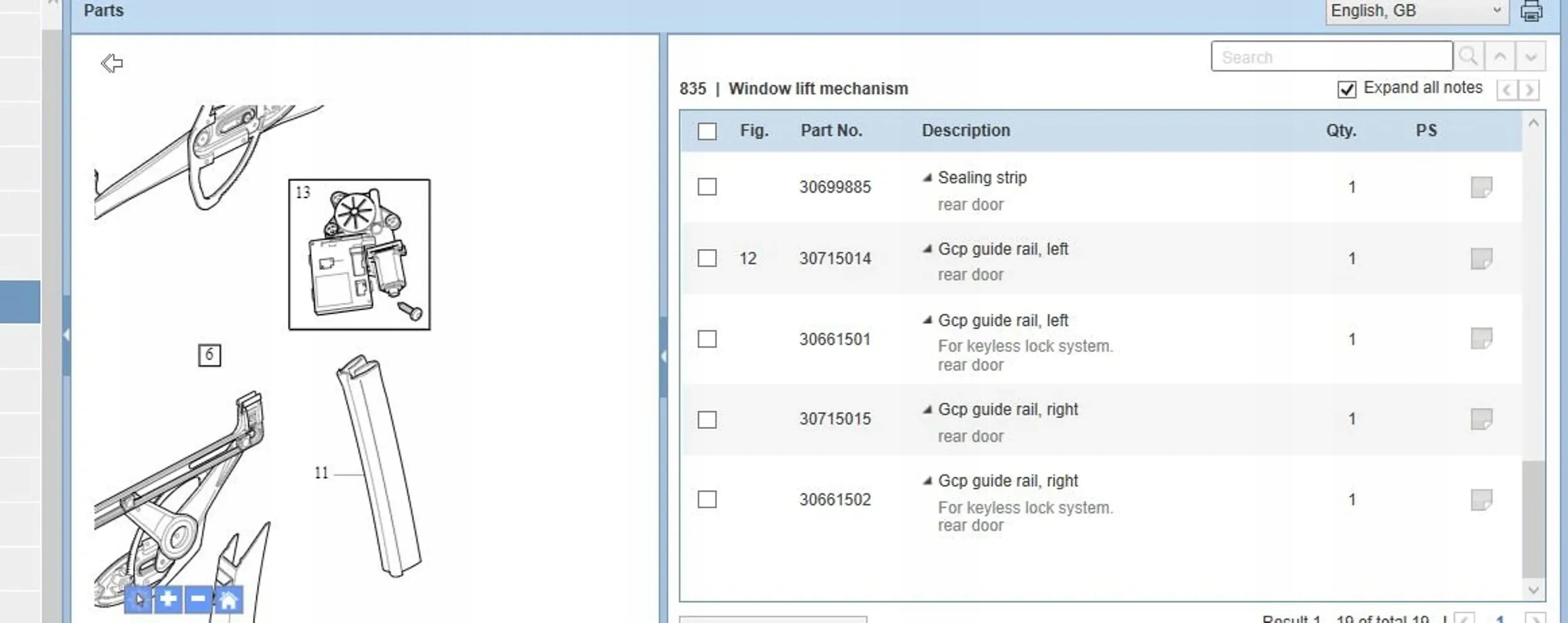Go to previous section arrow
The width and height of the screenshot is (1568, 623).
1507,90
